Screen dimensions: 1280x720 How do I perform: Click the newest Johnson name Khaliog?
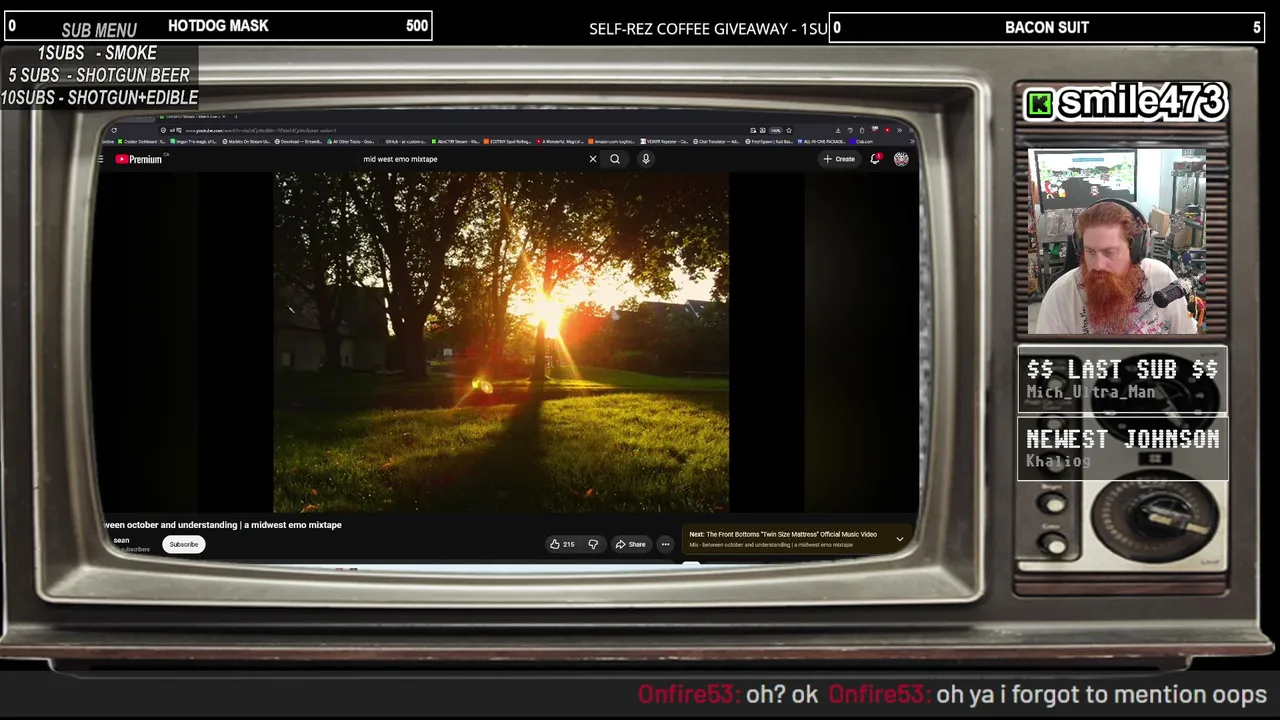pos(1058,462)
